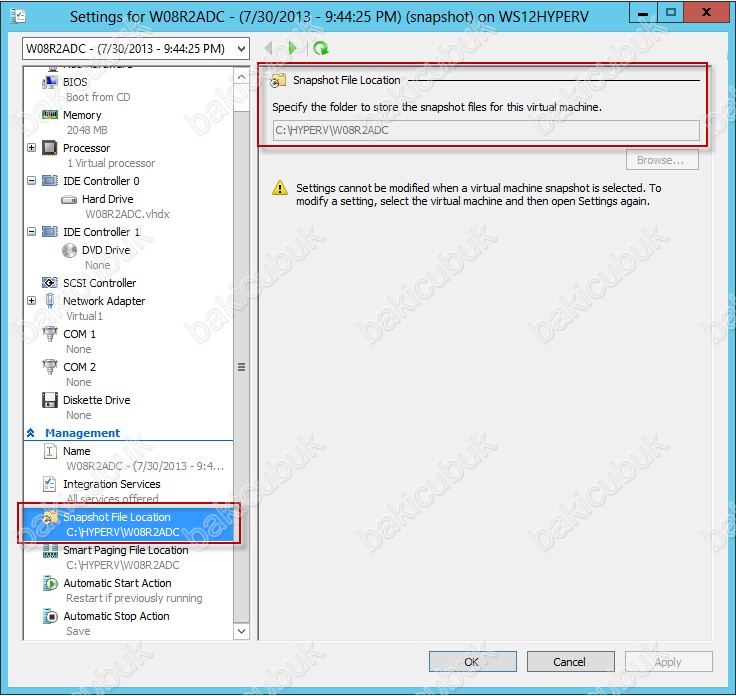736x696 pixels.
Task: Click the OK button
Action: [x=473, y=662]
